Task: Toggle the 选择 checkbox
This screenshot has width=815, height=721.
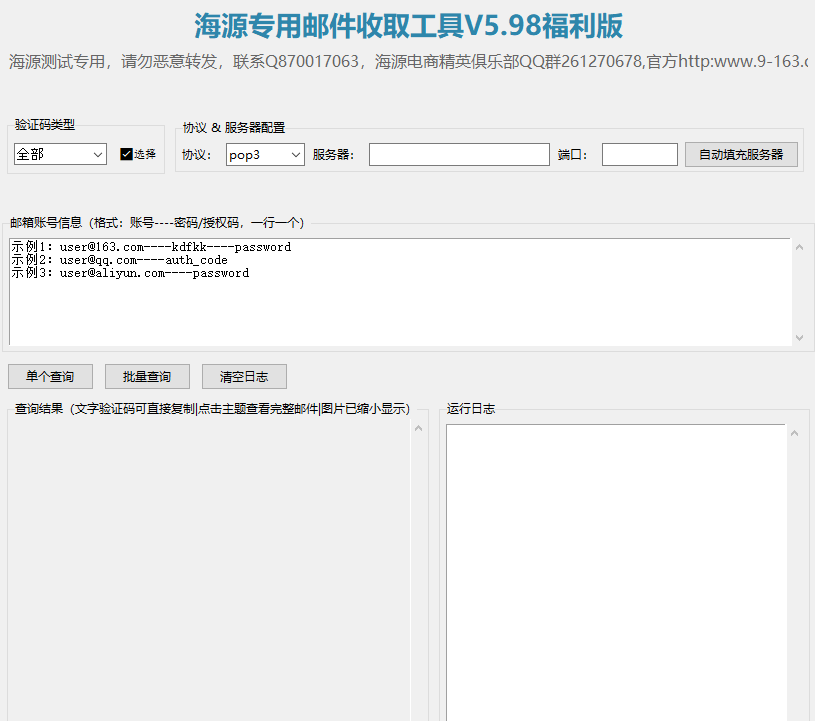Action: tap(126, 154)
